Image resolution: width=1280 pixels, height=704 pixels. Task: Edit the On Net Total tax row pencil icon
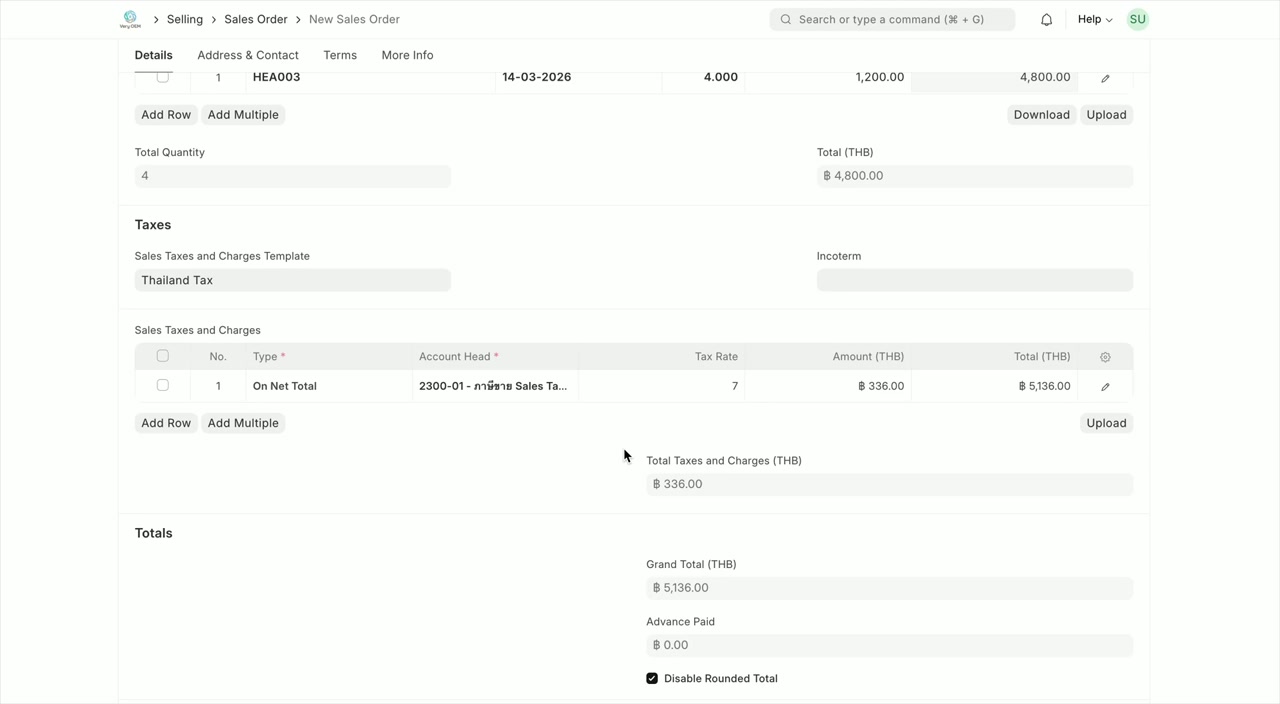[x=1105, y=386]
